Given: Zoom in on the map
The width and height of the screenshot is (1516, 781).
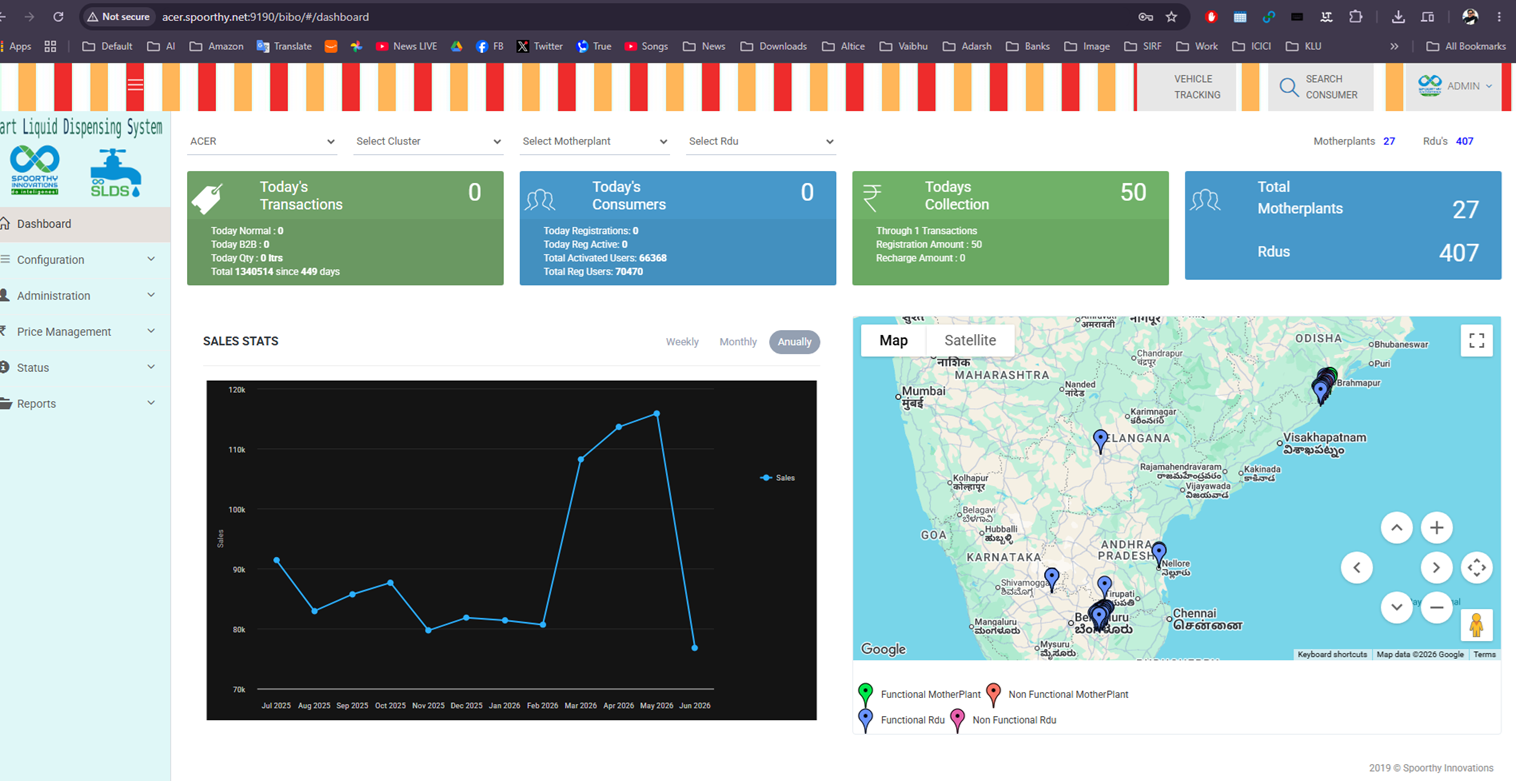Looking at the screenshot, I should [1437, 528].
